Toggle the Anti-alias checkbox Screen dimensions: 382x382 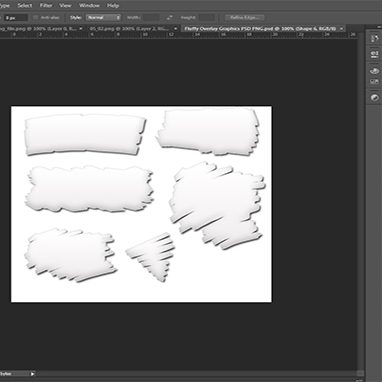tap(36, 17)
